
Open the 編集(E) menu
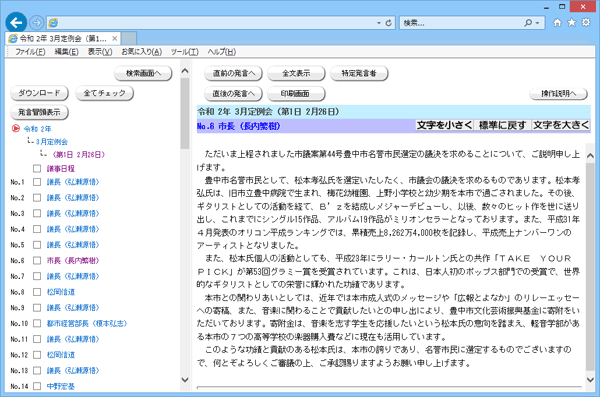(66, 52)
